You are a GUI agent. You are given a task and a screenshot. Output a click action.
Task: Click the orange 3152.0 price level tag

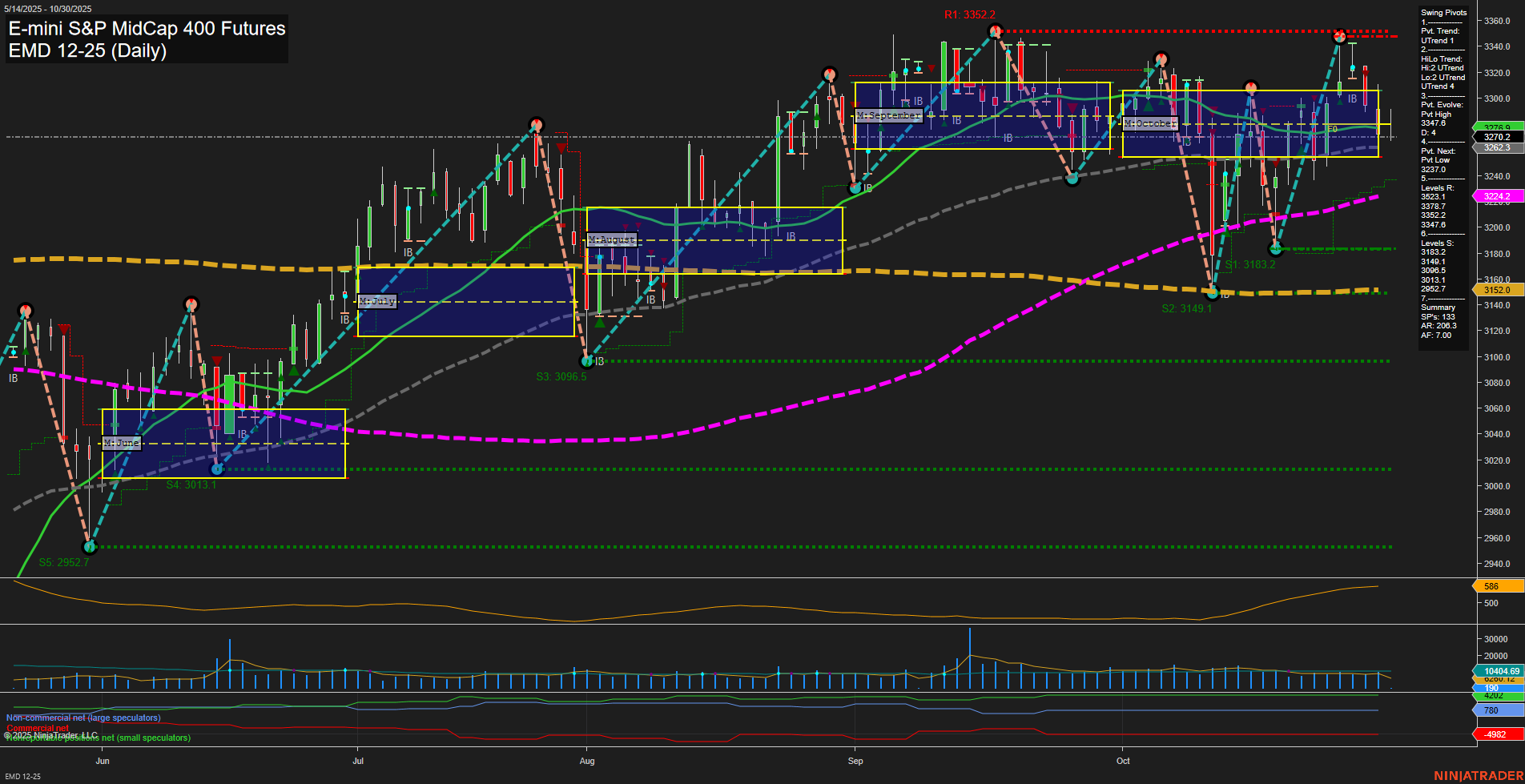(1496, 290)
